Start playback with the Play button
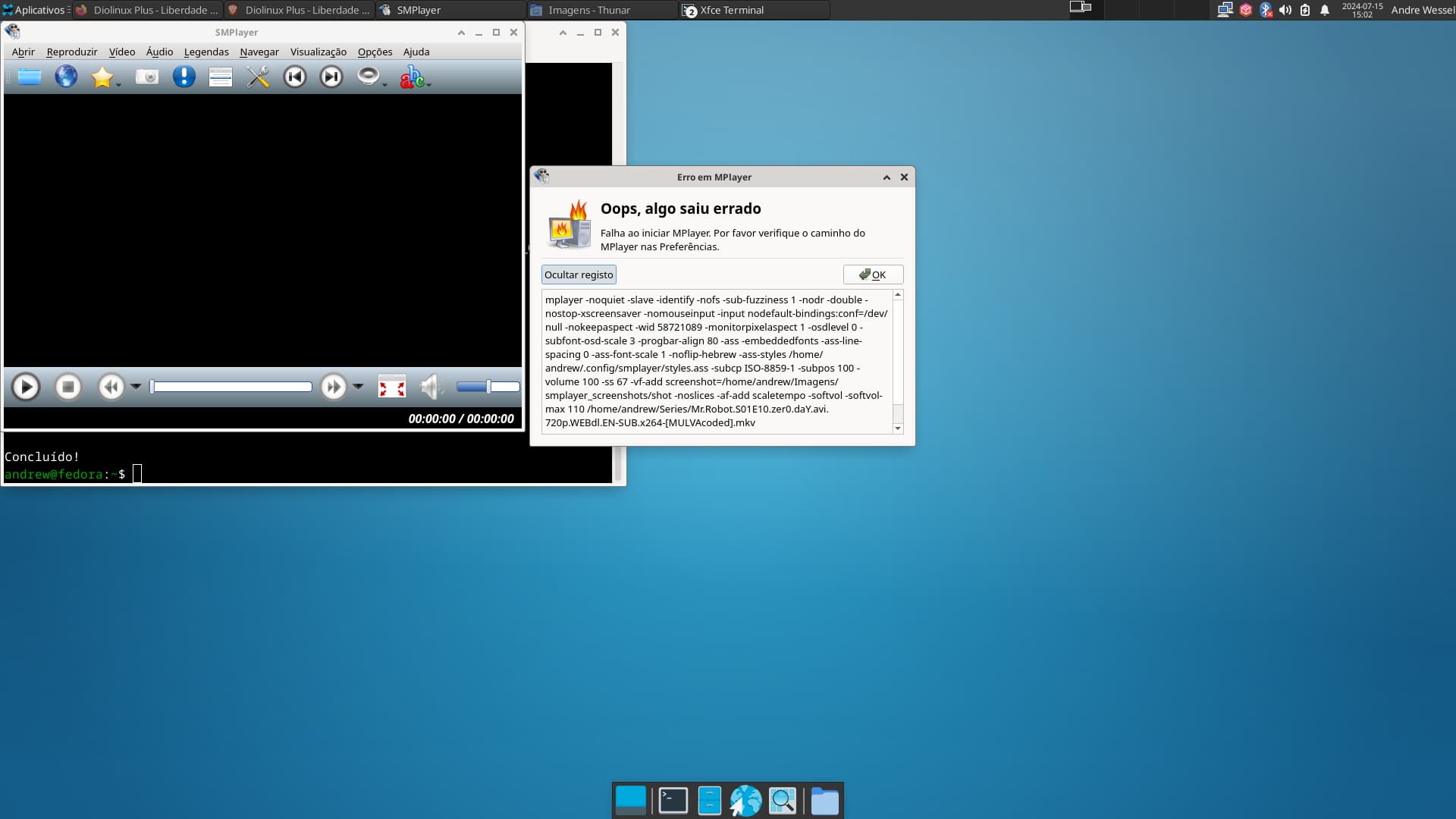The height and width of the screenshot is (819, 1456). tap(26, 387)
